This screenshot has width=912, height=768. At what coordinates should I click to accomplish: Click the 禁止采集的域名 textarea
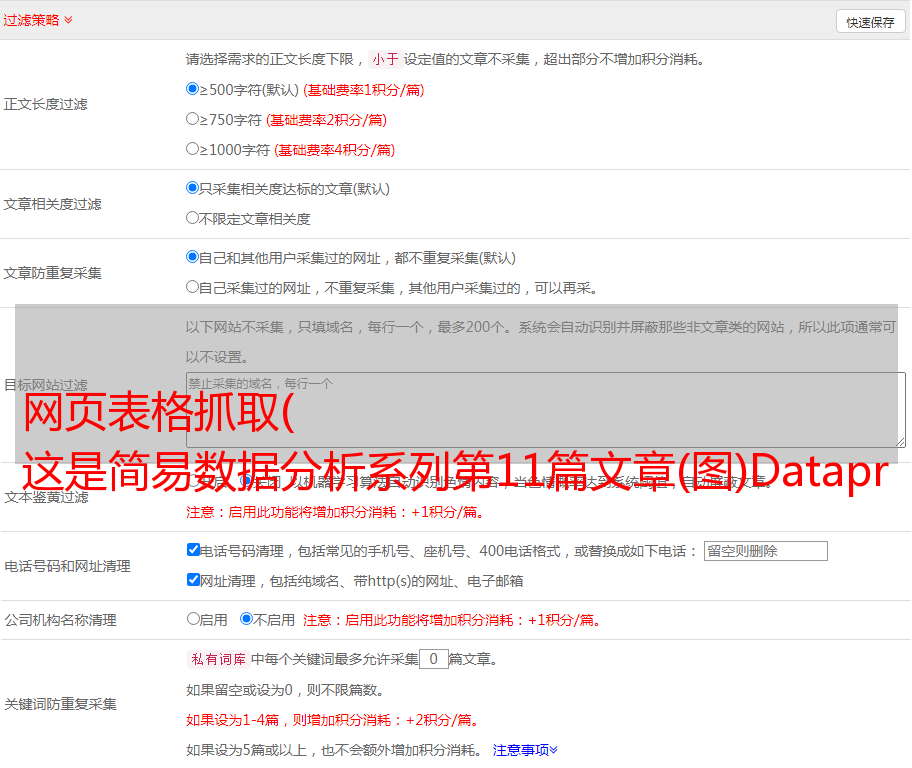point(546,410)
